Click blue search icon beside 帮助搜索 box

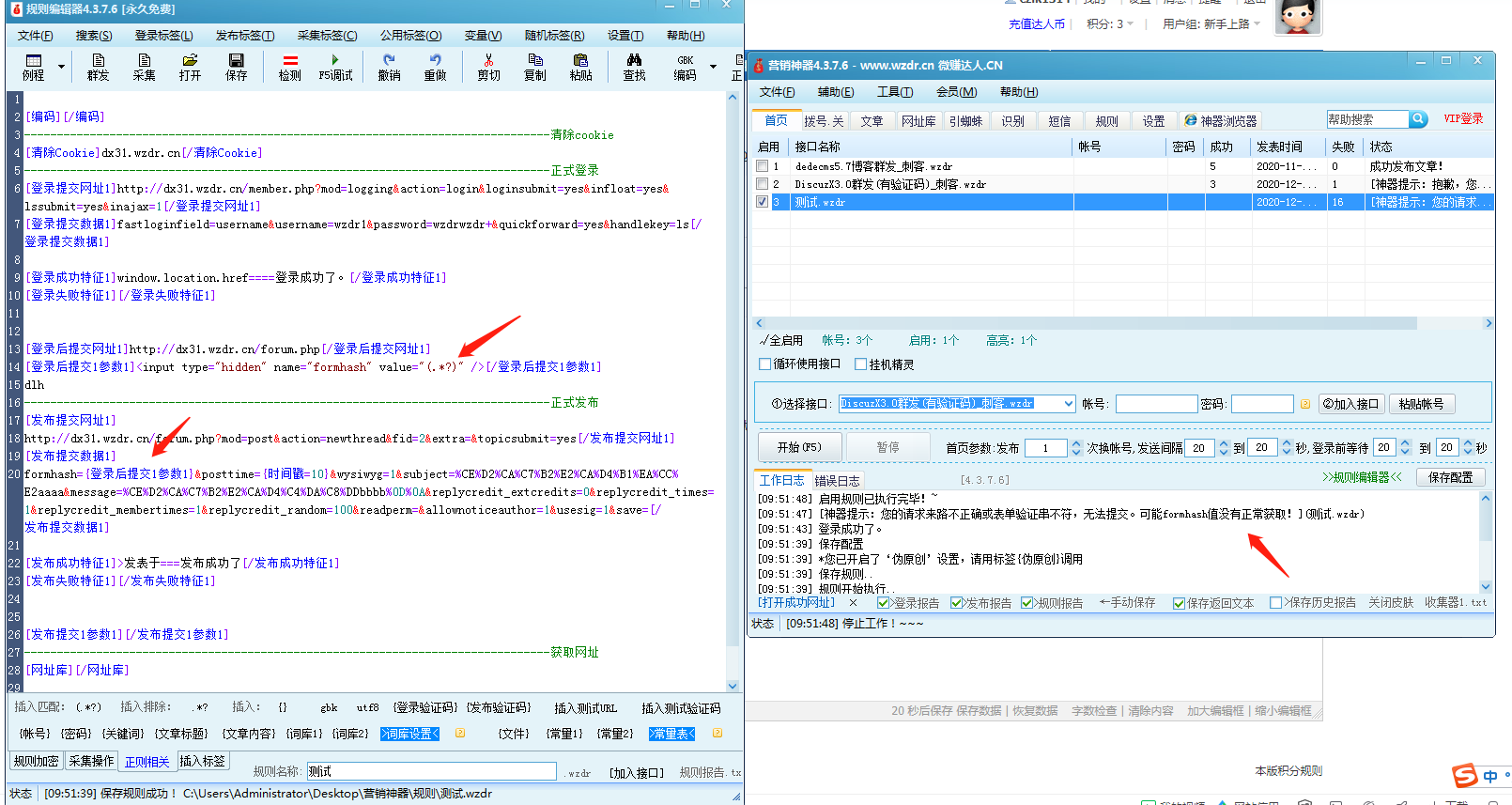[1418, 119]
